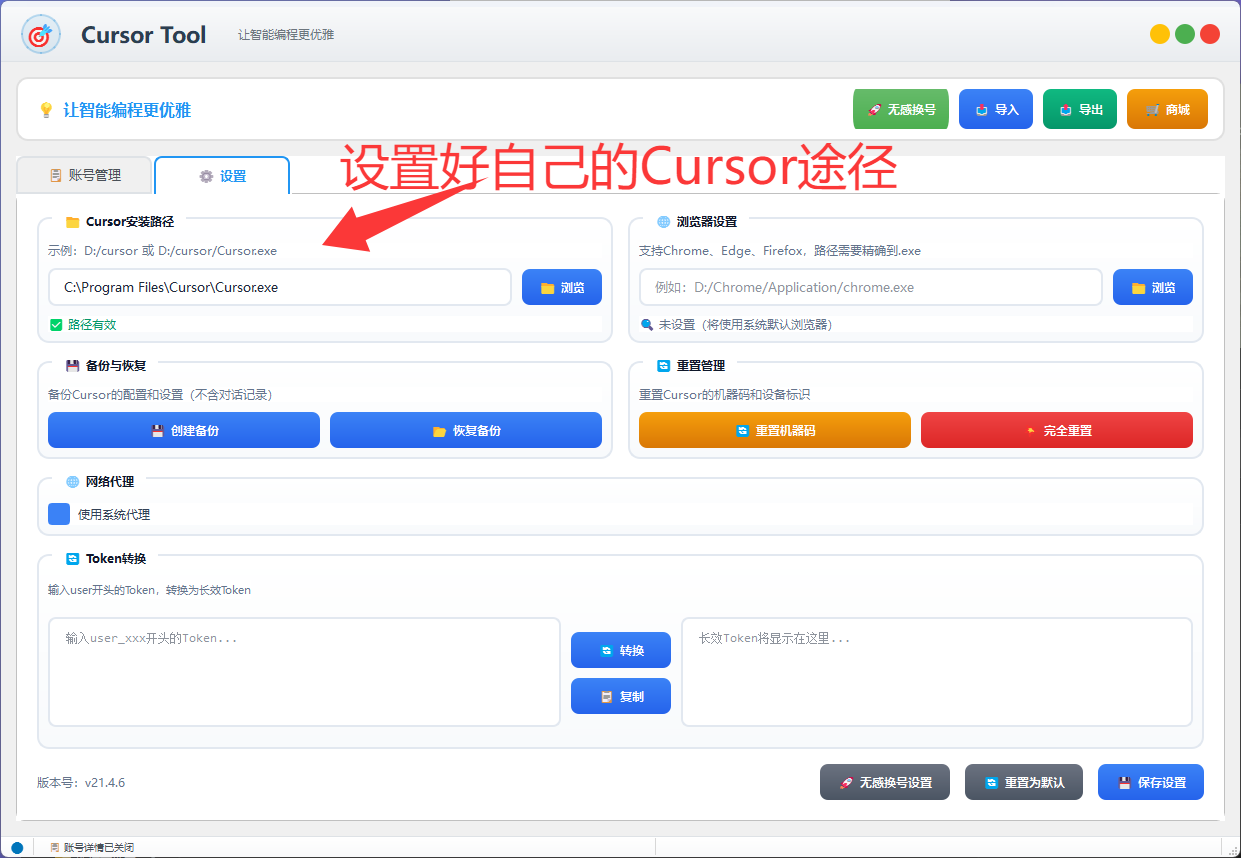Click the 创建备份 create backup button
Image resolution: width=1241 pixels, height=858 pixels.
coord(184,430)
